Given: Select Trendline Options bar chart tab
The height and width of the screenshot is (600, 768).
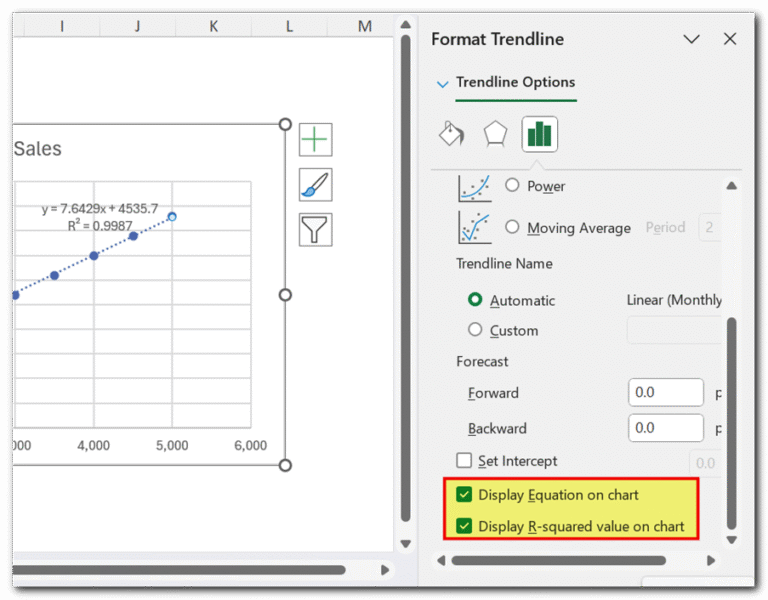Looking at the screenshot, I should [x=539, y=134].
